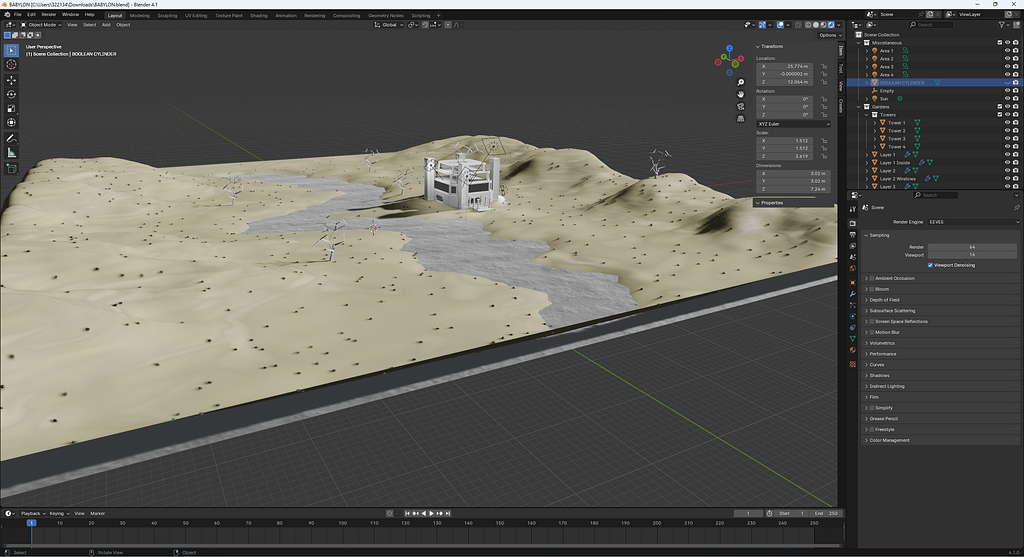Uncheck Viewport Denoising checkbox
This screenshot has width=1024, height=557.
click(x=931, y=265)
